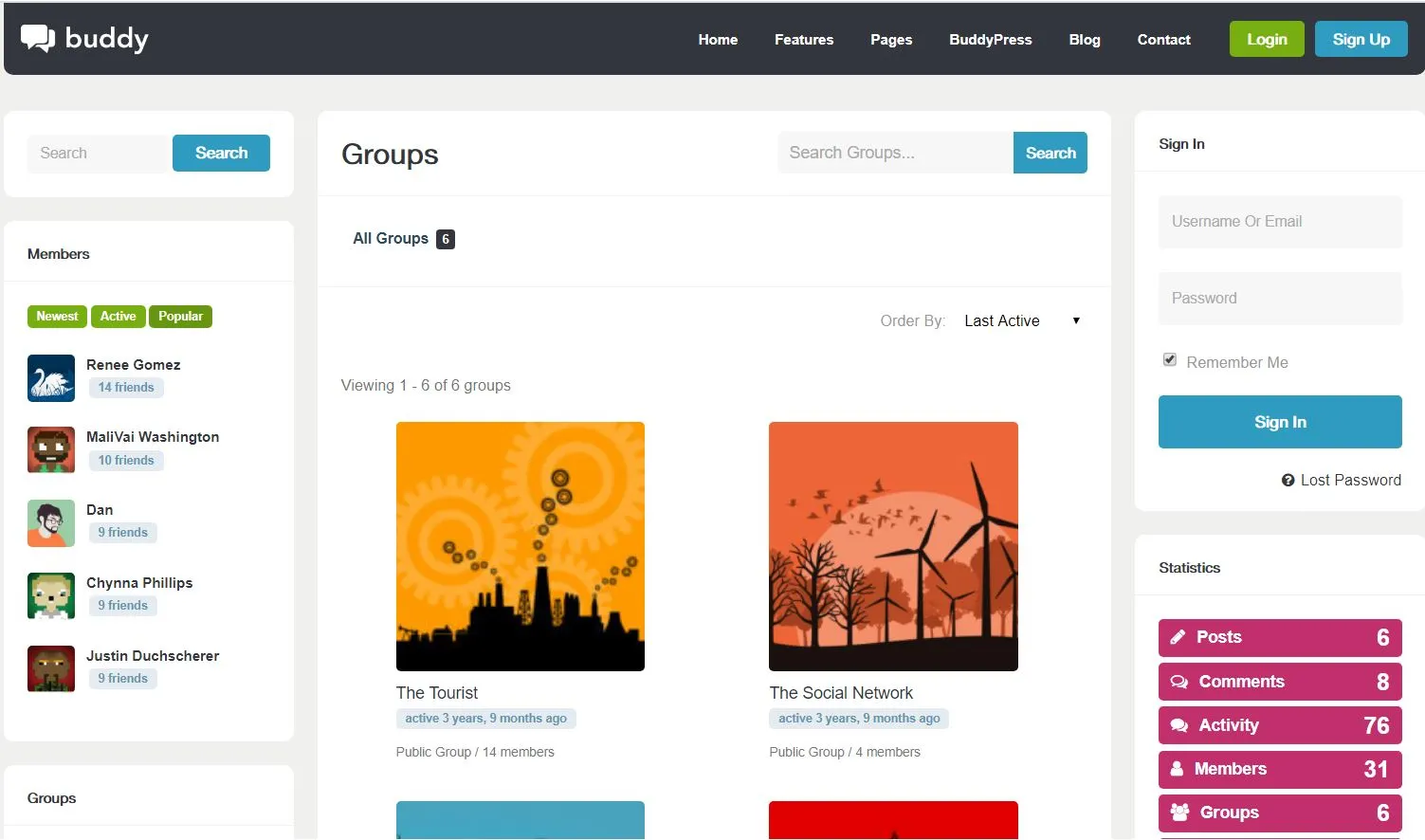Click Renee Gomez's swan avatar
This screenshot has height=840, width=1425.
pos(50,377)
